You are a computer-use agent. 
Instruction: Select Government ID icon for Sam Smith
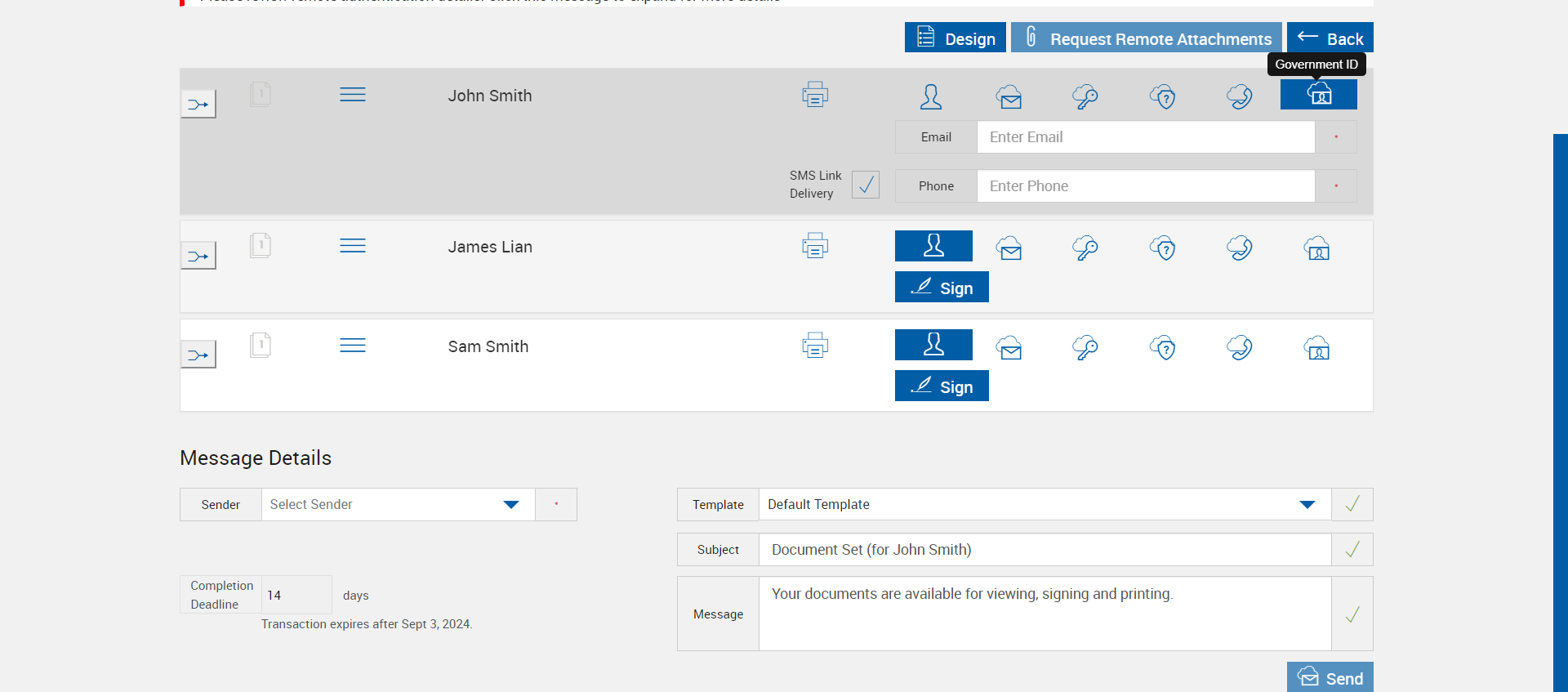(x=1316, y=347)
